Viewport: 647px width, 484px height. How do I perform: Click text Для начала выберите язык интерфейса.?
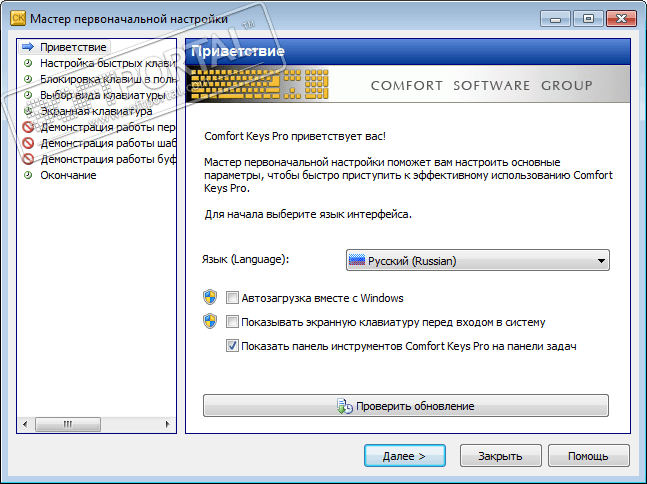[308, 214]
